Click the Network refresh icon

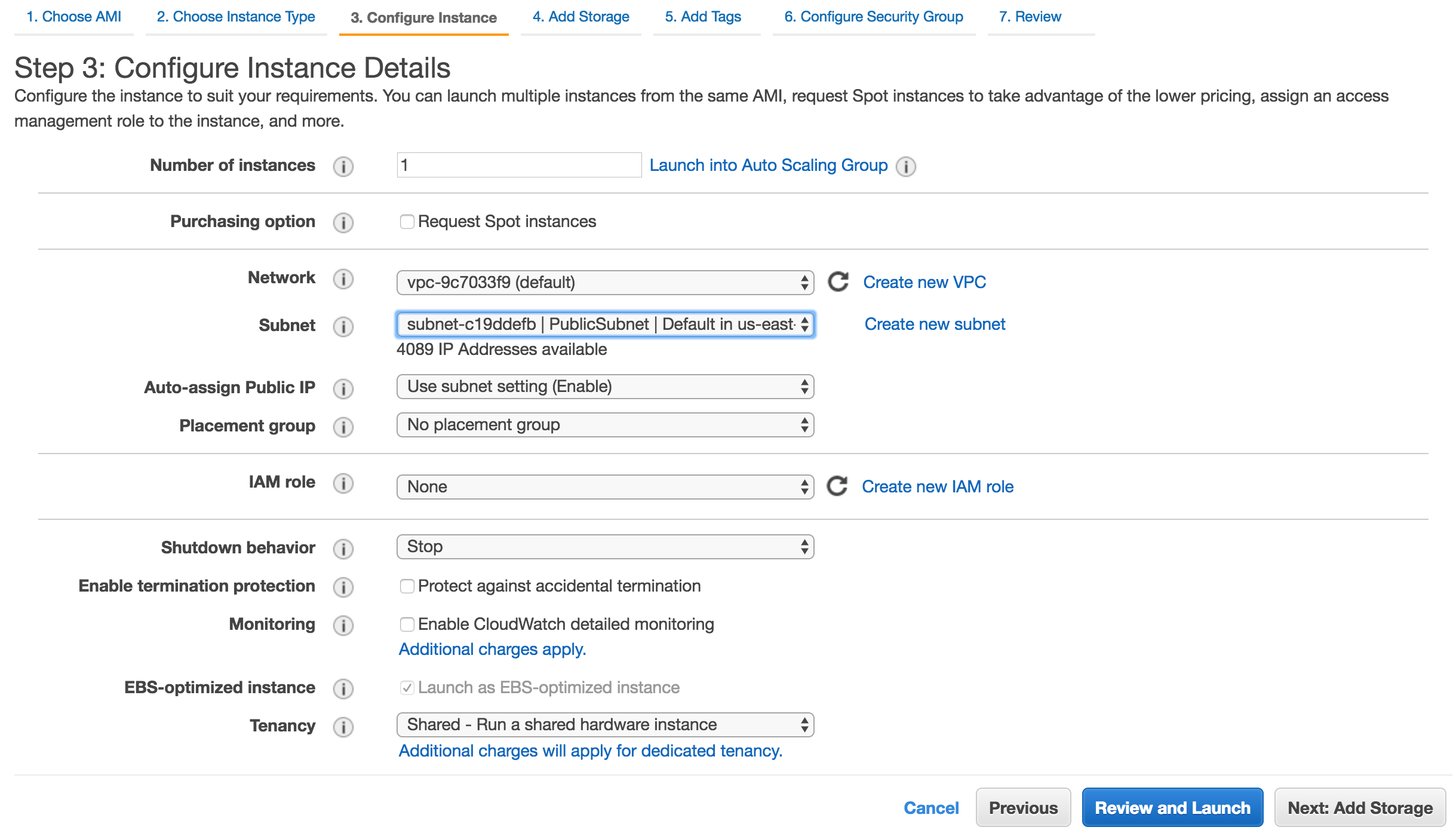pyautogui.click(x=838, y=282)
